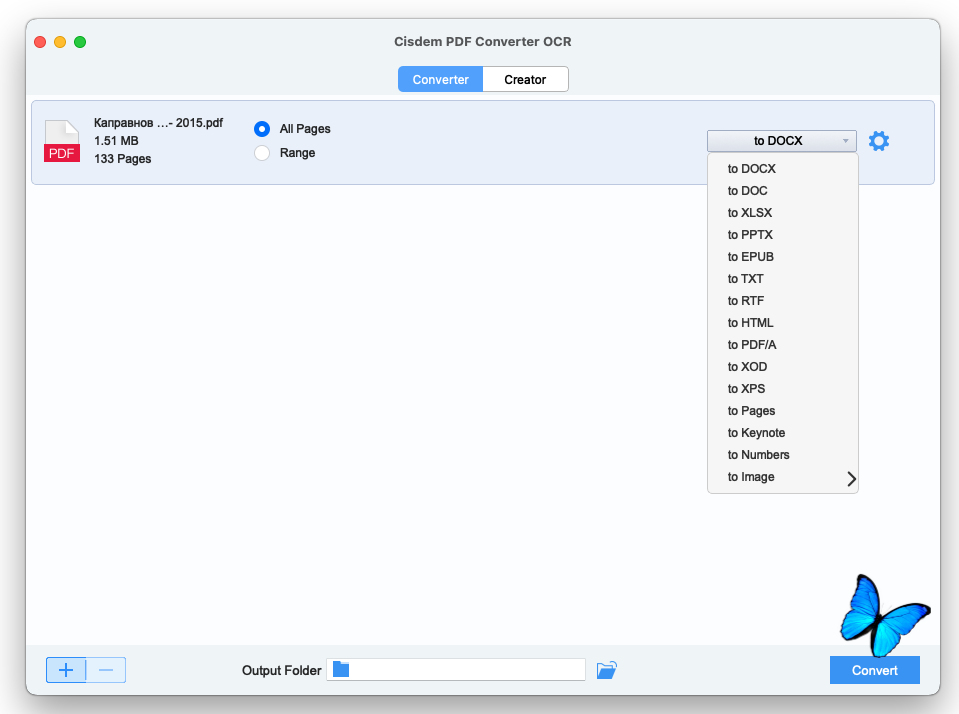Click the green full-screen window button
This screenshot has width=959, height=714.
(80, 42)
